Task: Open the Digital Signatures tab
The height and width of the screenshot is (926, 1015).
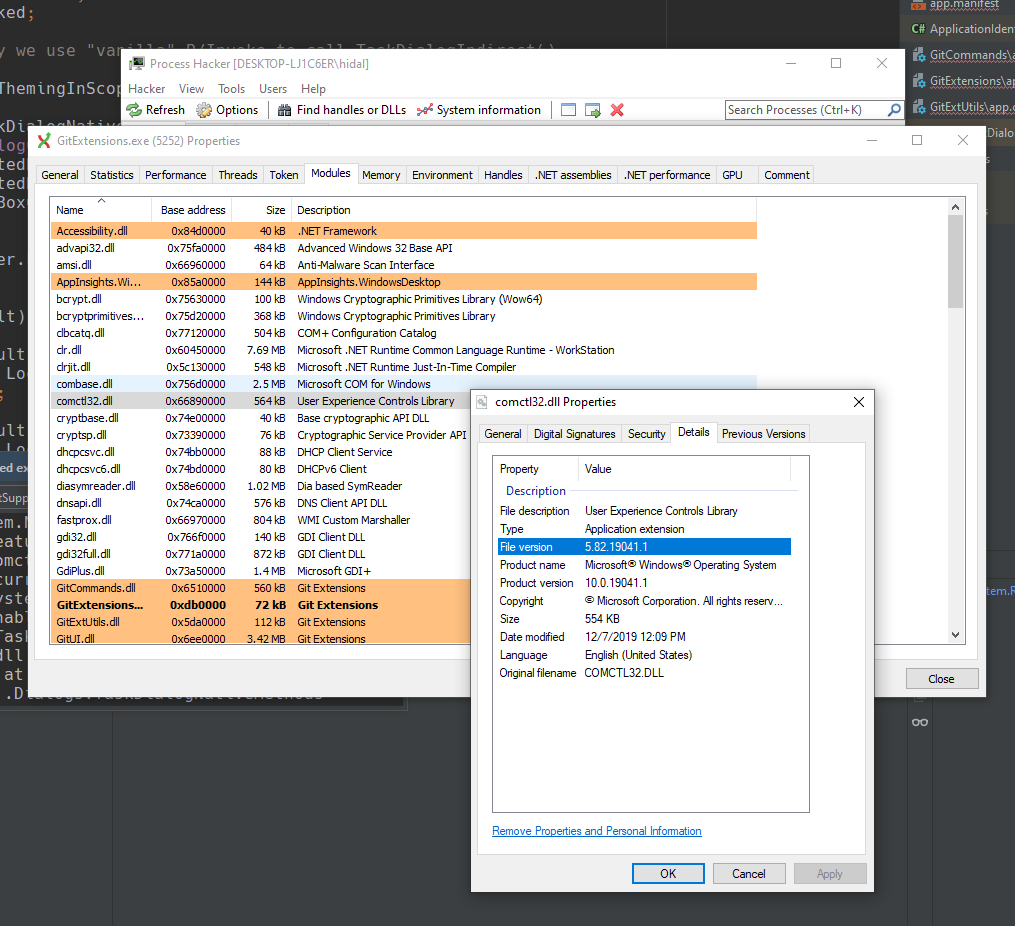Action: 574,433
